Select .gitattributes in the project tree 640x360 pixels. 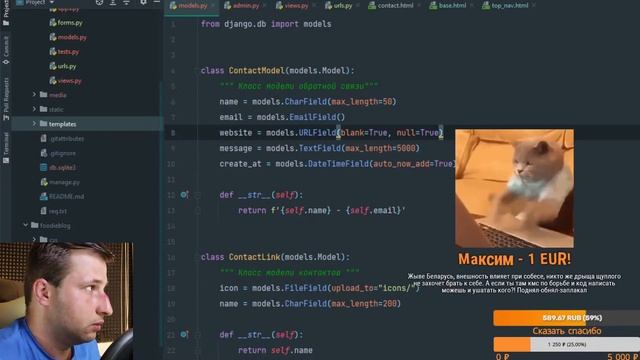[62, 139]
